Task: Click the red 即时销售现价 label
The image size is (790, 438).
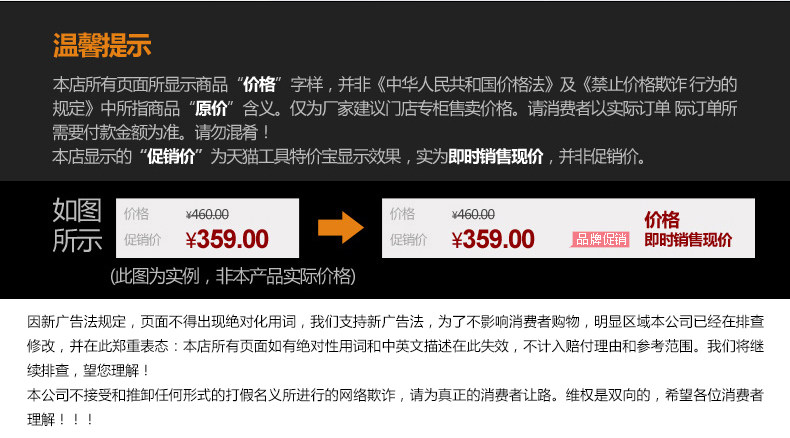Action: [688, 240]
